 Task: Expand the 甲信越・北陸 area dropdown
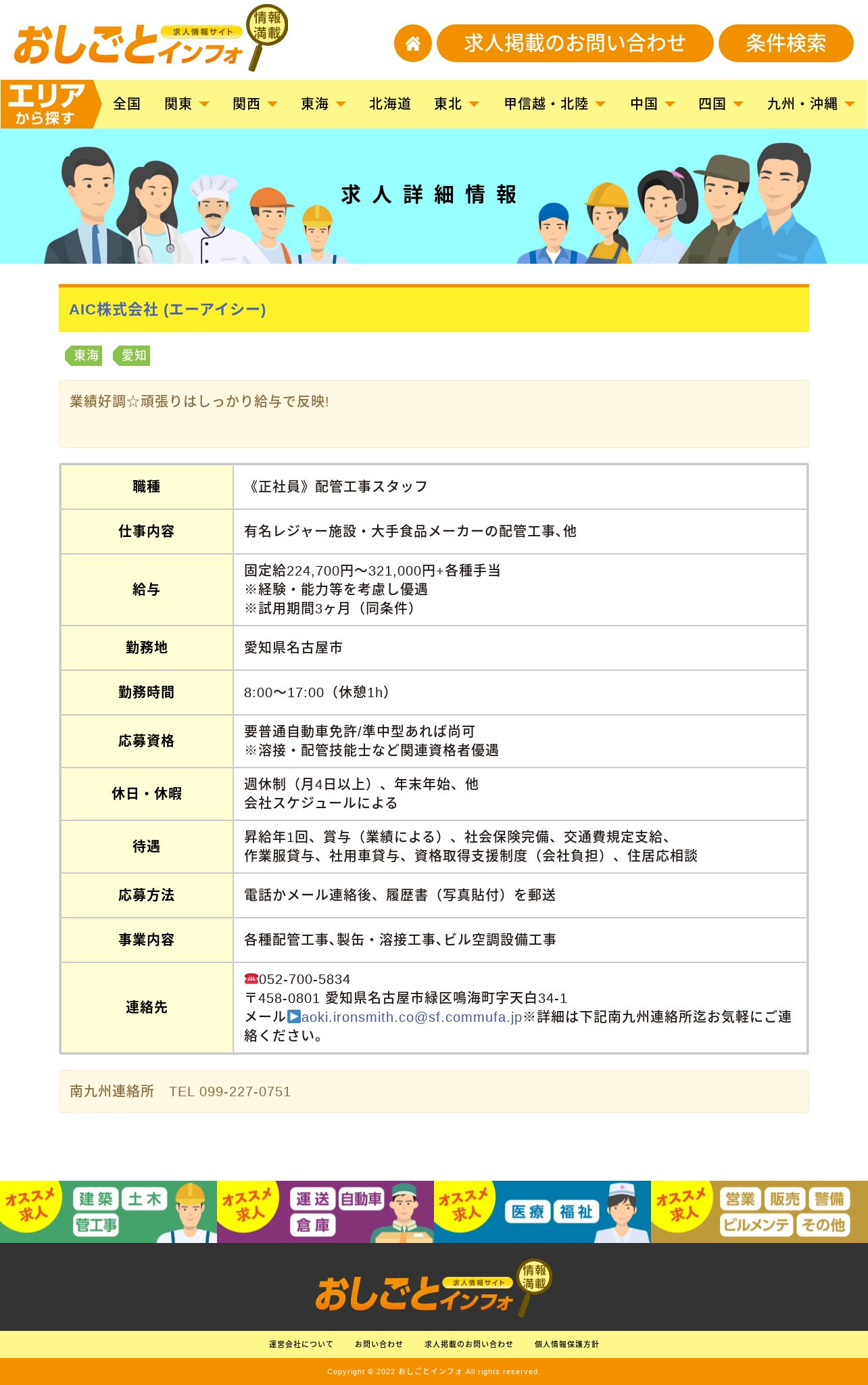(x=554, y=103)
